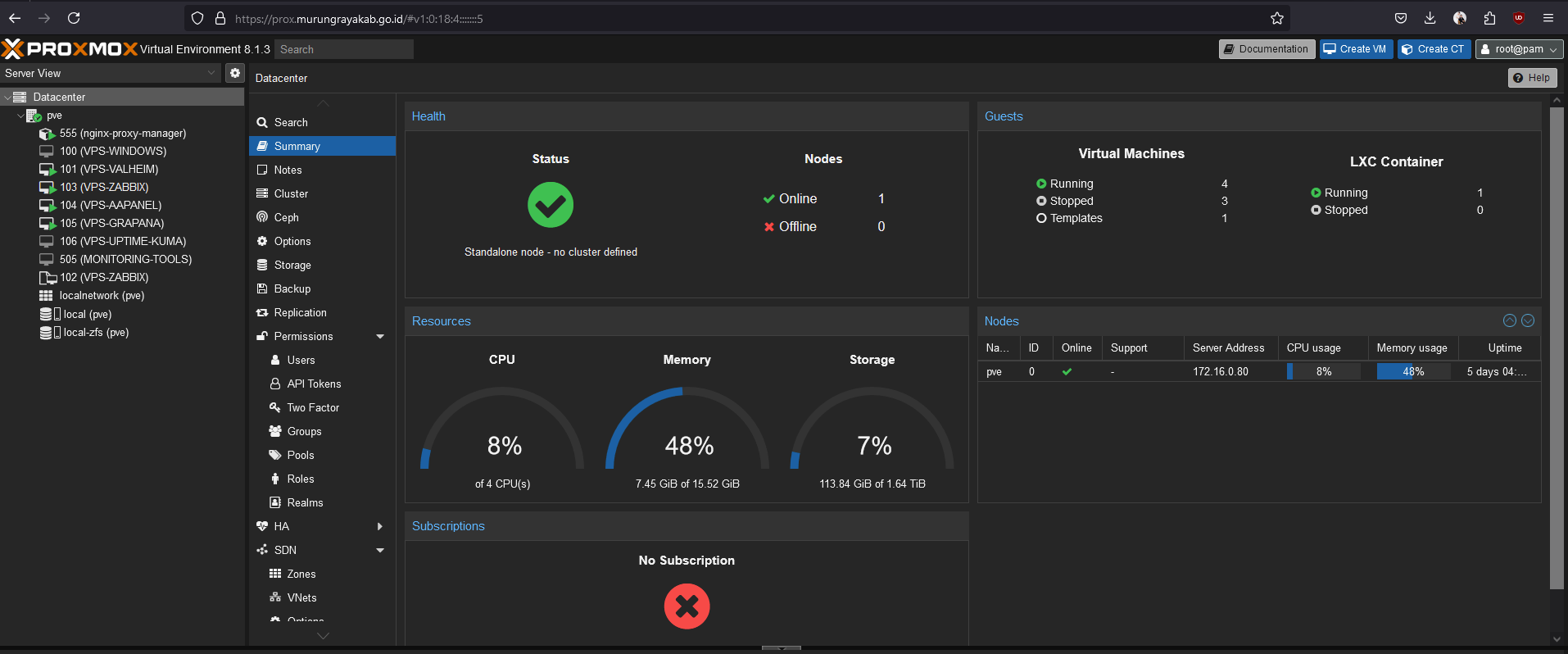Viewport: 1568px width, 654px height.
Task: Collapse the Nodes panel up arrow
Action: tap(1510, 320)
